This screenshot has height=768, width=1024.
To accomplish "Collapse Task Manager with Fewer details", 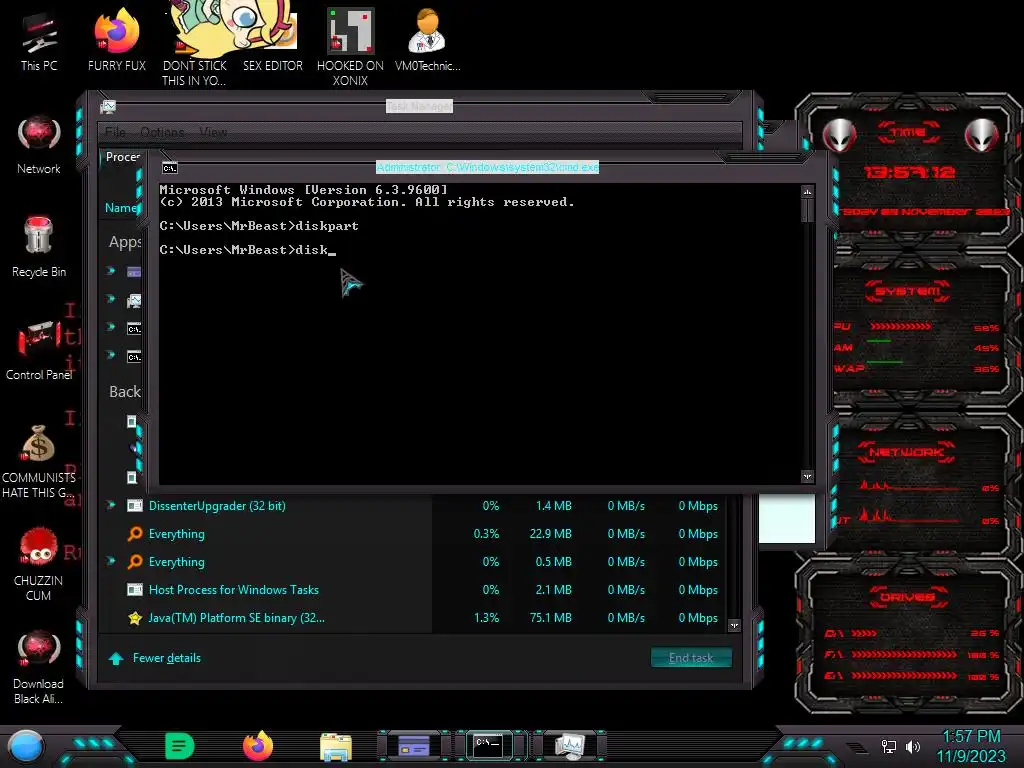I will [155, 658].
